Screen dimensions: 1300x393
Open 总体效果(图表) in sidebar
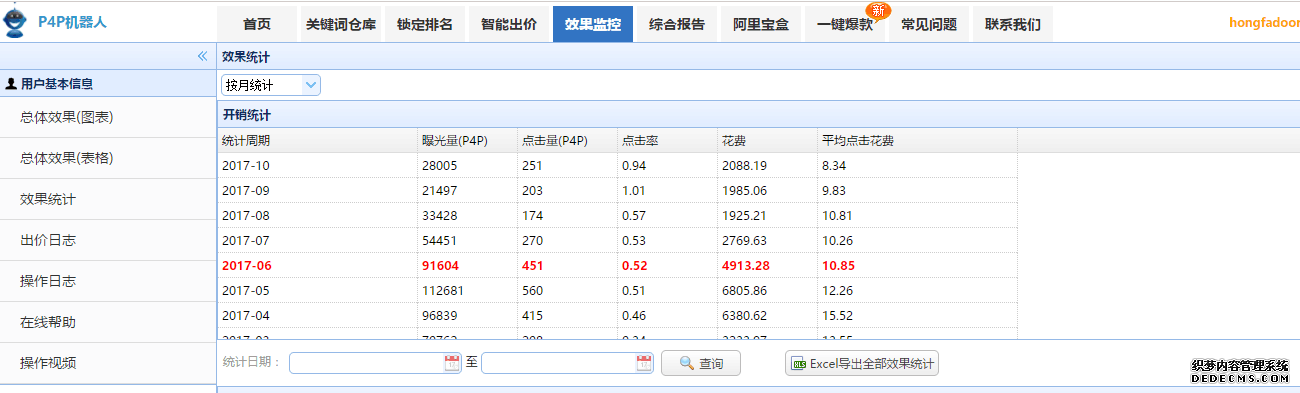click(108, 117)
